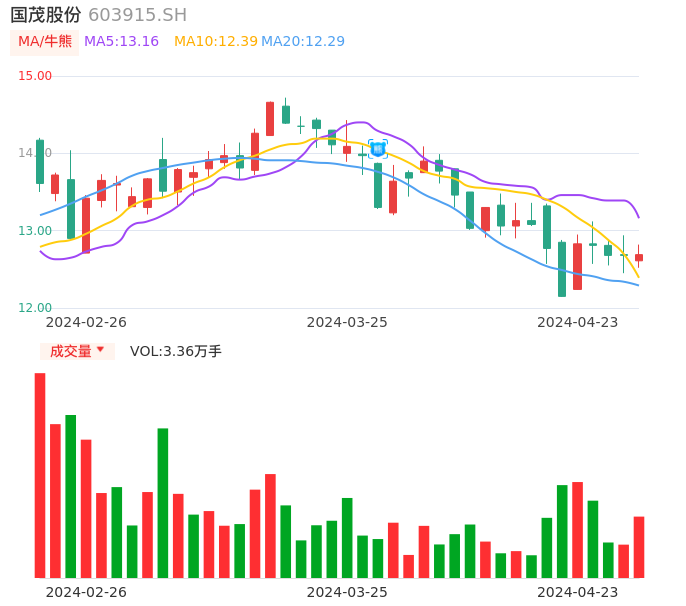Click the 12.00 price axis label
686x606 pixels.
click(x=35, y=308)
